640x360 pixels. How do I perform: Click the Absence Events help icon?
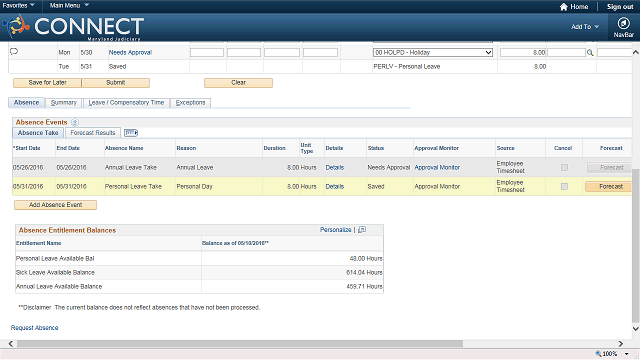(x=75, y=122)
